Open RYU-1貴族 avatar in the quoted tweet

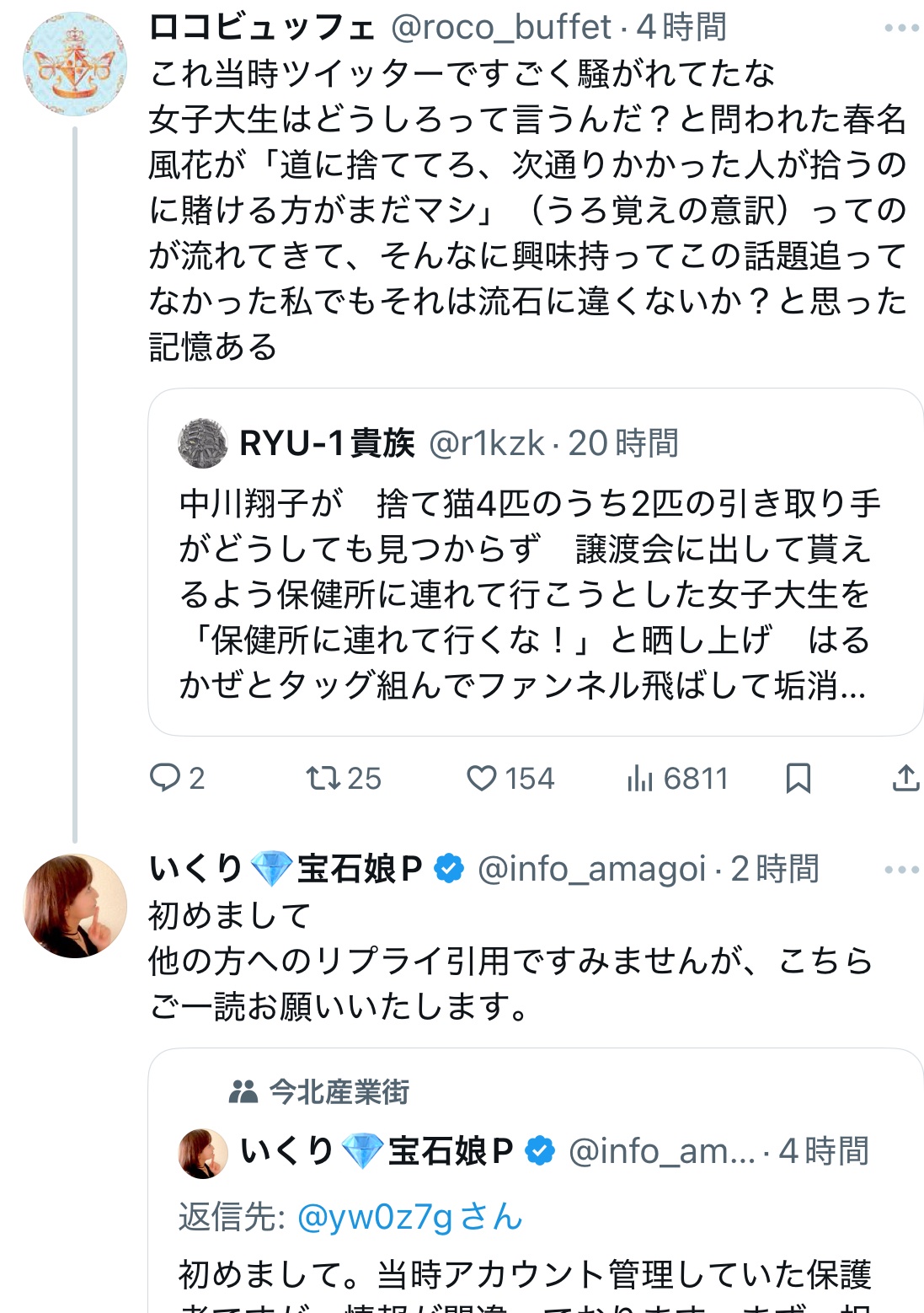click(203, 443)
